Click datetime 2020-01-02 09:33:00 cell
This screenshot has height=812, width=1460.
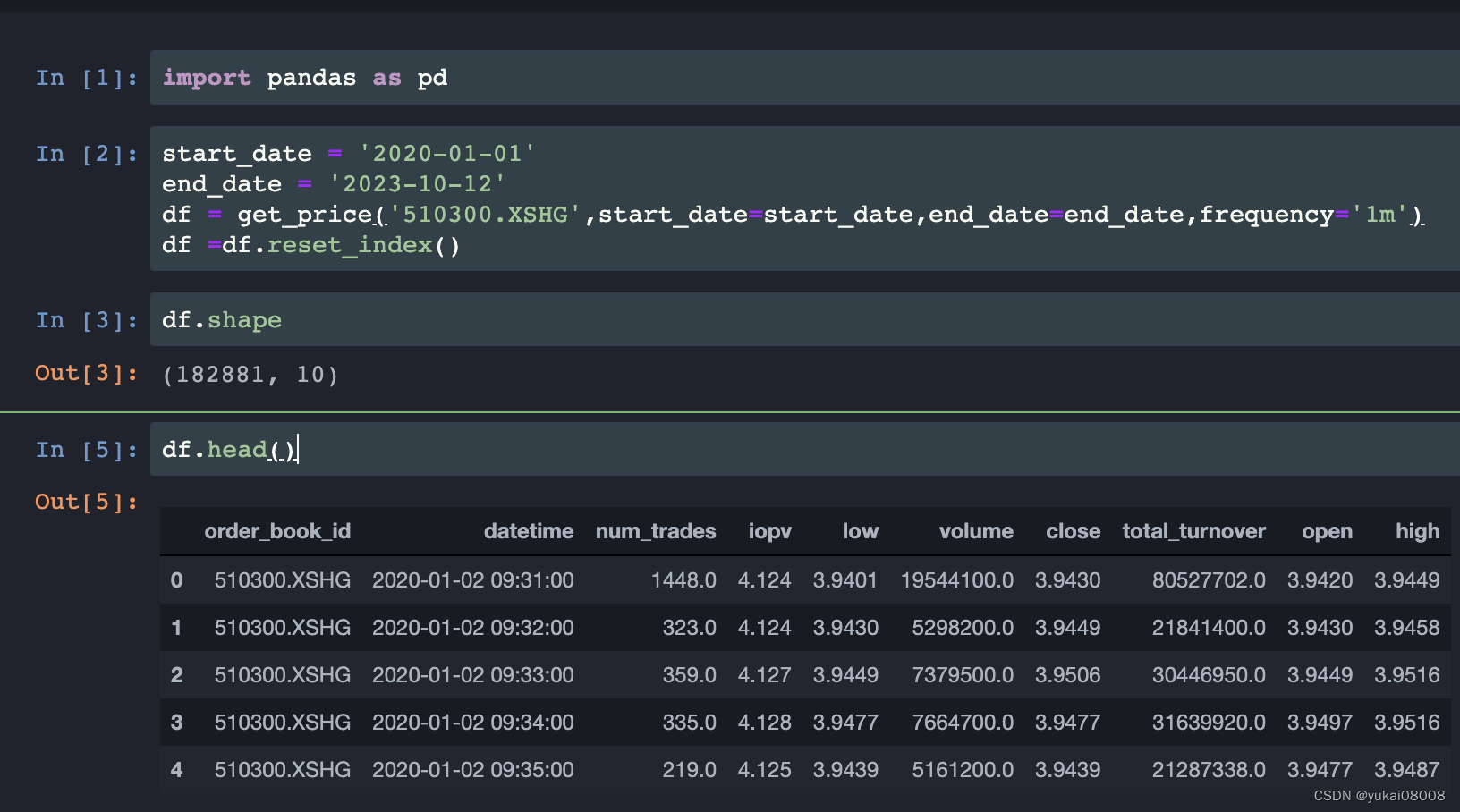click(x=473, y=675)
